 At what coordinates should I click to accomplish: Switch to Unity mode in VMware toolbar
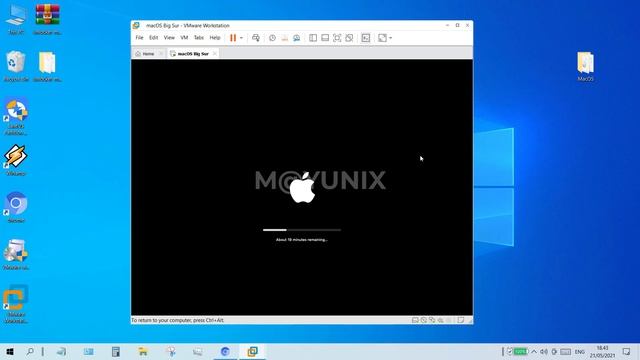[349, 38]
